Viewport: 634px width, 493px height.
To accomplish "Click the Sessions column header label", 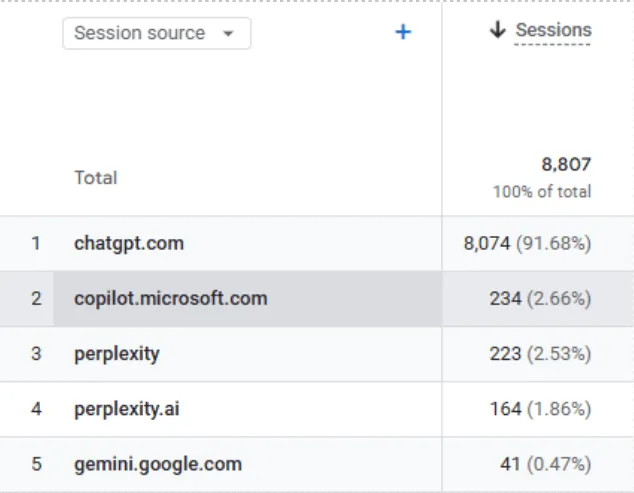I will (x=553, y=31).
